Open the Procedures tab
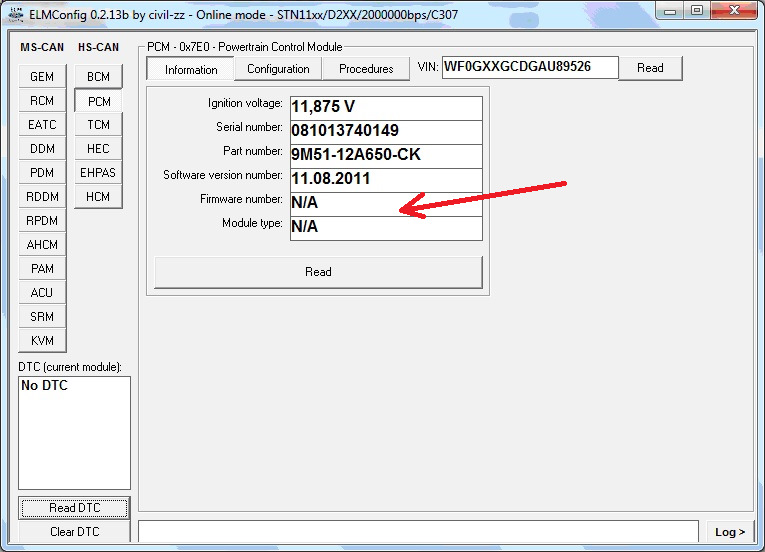765x552 pixels. pyautogui.click(x=366, y=69)
